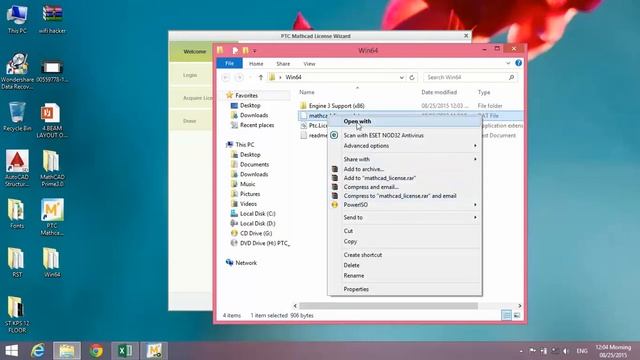This screenshot has width=640, height=360.
Task: Click the horizontal scrollbar in Win64 window
Action: 388,306
